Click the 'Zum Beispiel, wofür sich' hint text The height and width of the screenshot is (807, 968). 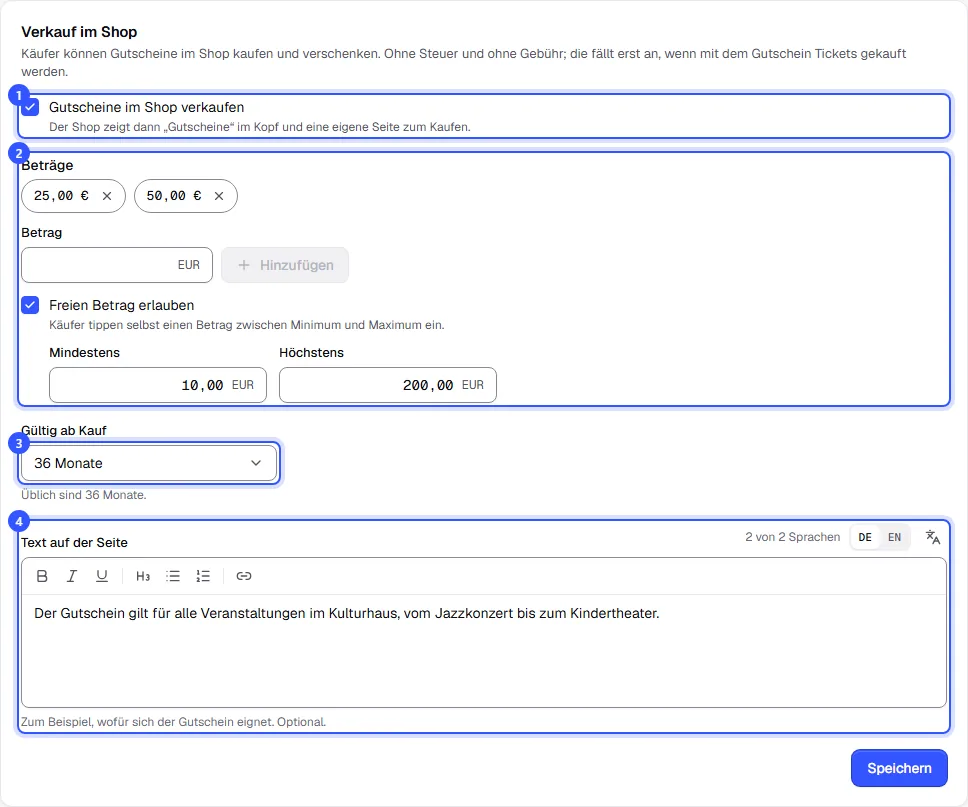pyautogui.click(x=173, y=722)
